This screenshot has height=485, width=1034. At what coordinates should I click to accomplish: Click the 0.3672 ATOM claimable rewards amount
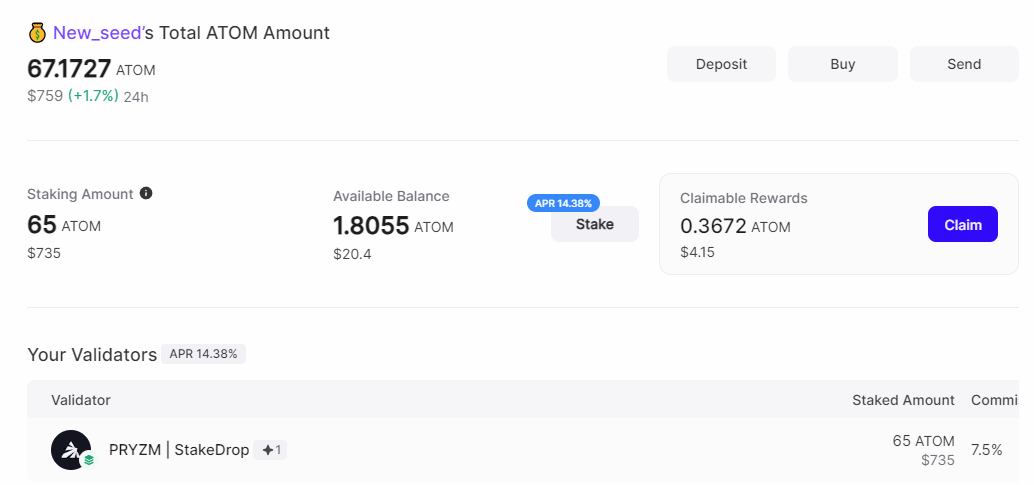tap(735, 226)
